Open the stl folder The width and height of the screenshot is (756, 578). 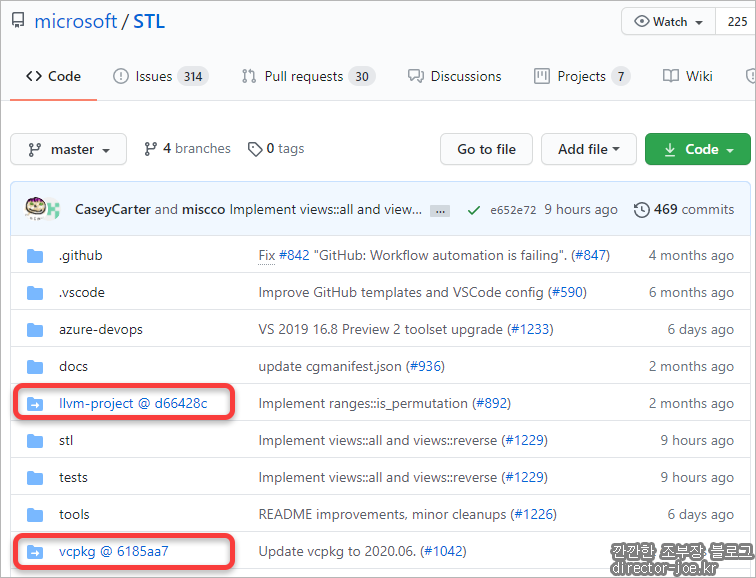(66, 440)
